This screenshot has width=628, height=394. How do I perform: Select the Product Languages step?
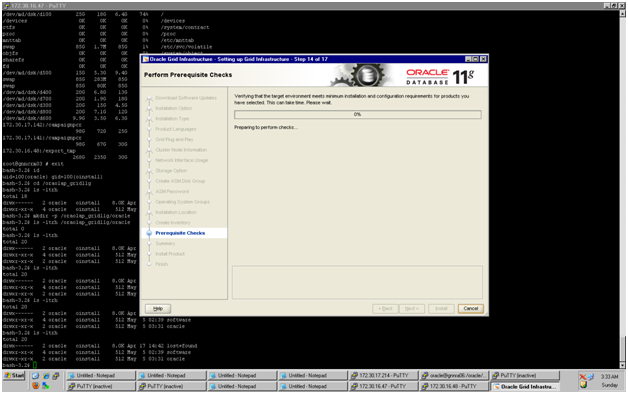175,129
